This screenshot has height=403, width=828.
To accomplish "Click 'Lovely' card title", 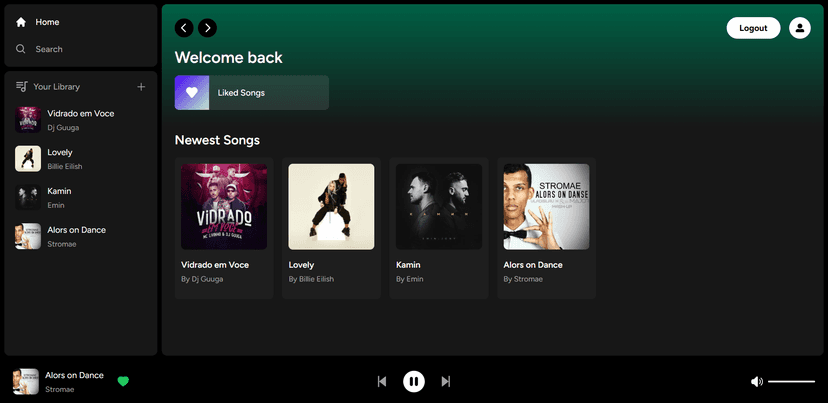I will [301, 265].
